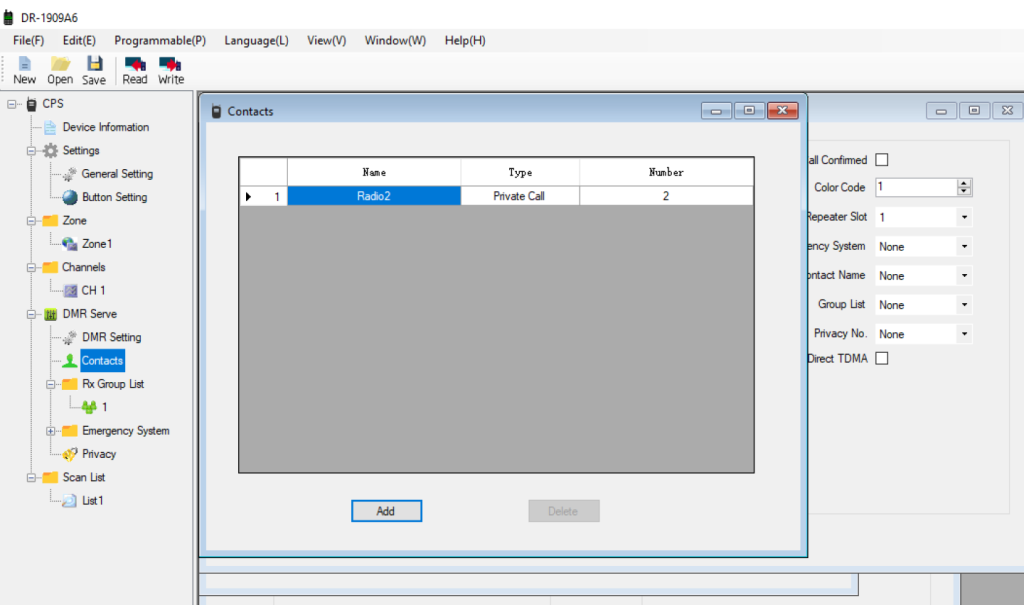Select Zone1 in the sidebar tree

pos(96,244)
